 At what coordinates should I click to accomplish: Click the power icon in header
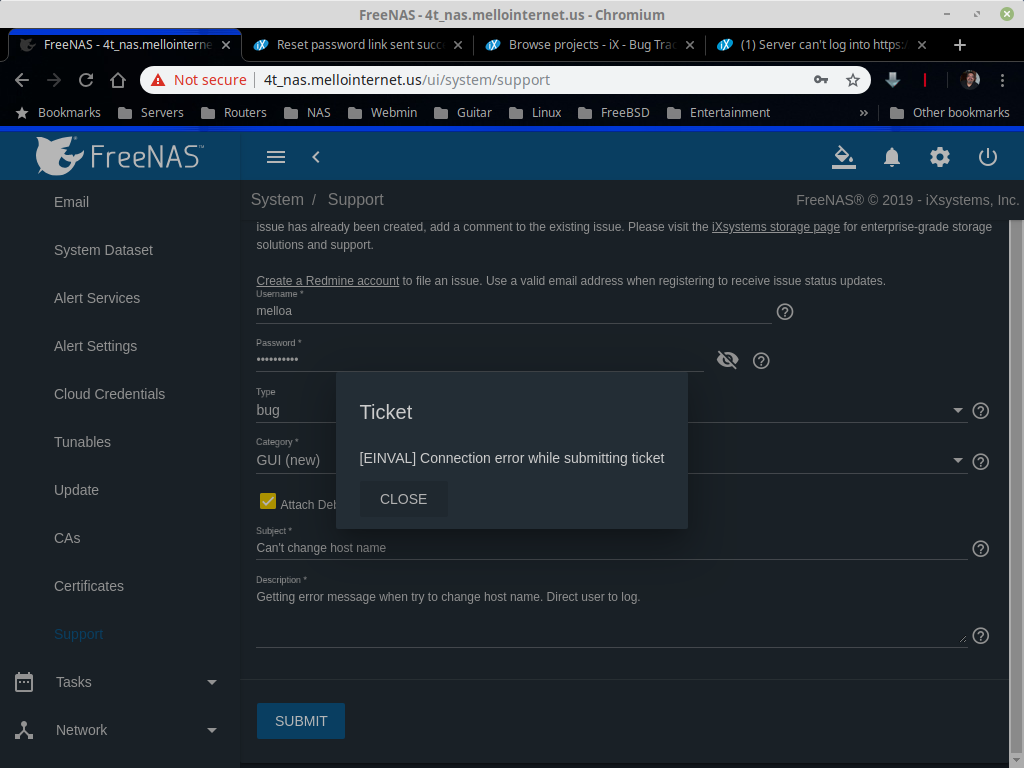987,157
